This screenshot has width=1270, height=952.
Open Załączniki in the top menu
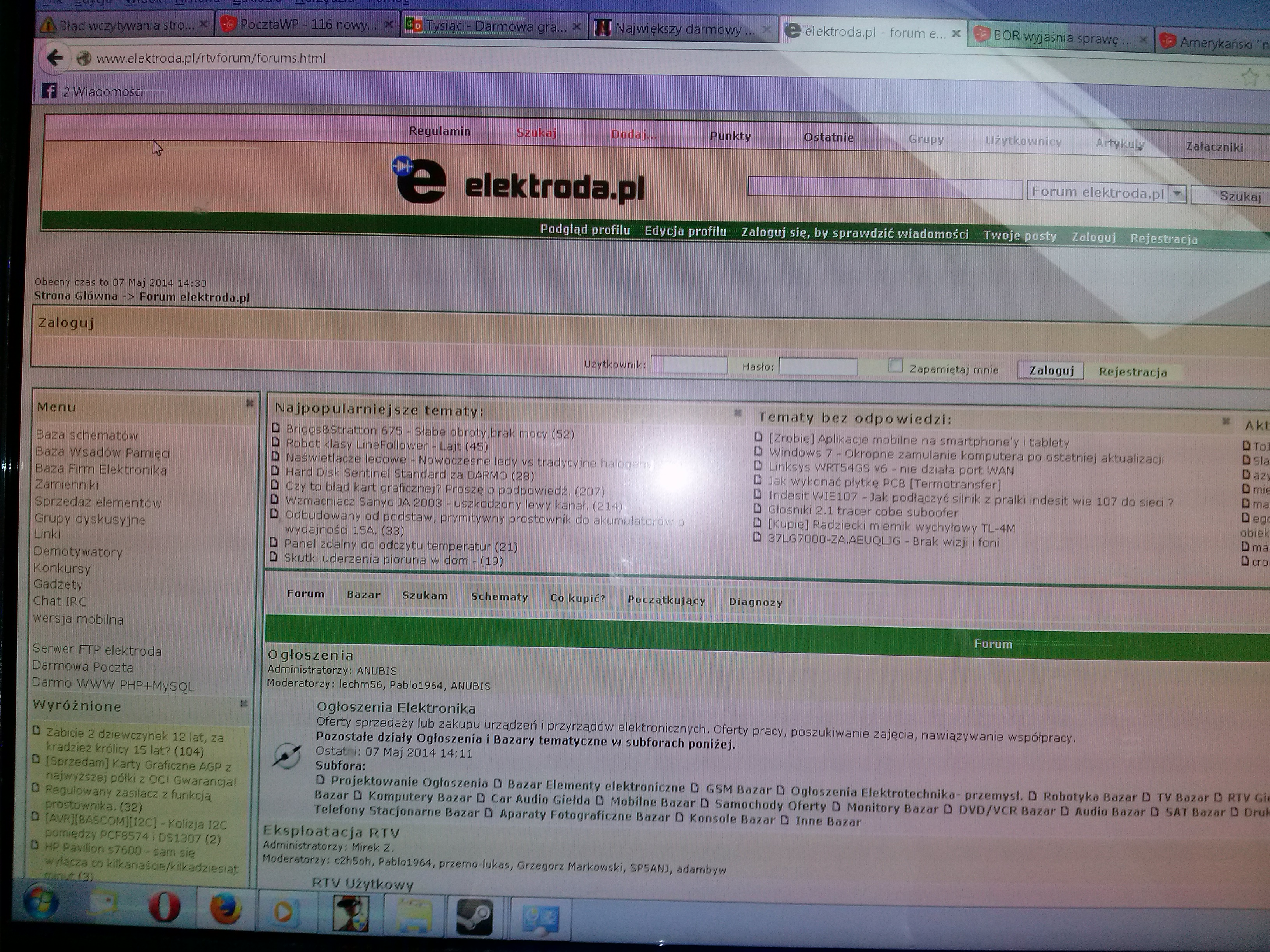(1214, 147)
